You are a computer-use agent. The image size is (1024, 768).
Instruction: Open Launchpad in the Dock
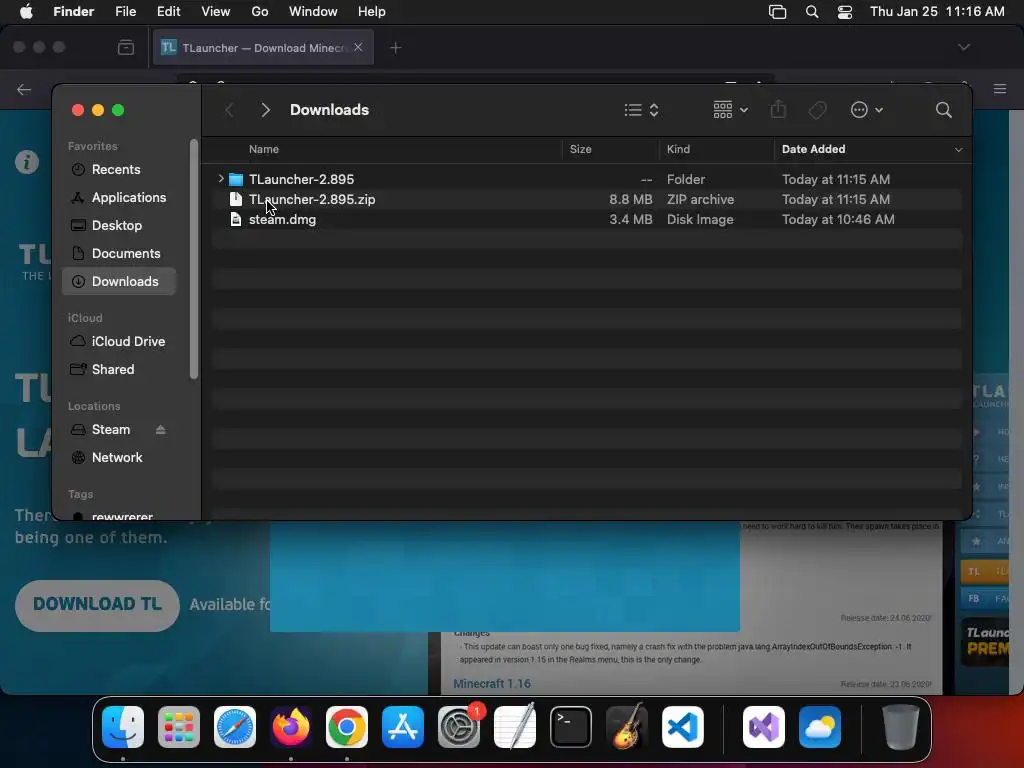point(179,727)
